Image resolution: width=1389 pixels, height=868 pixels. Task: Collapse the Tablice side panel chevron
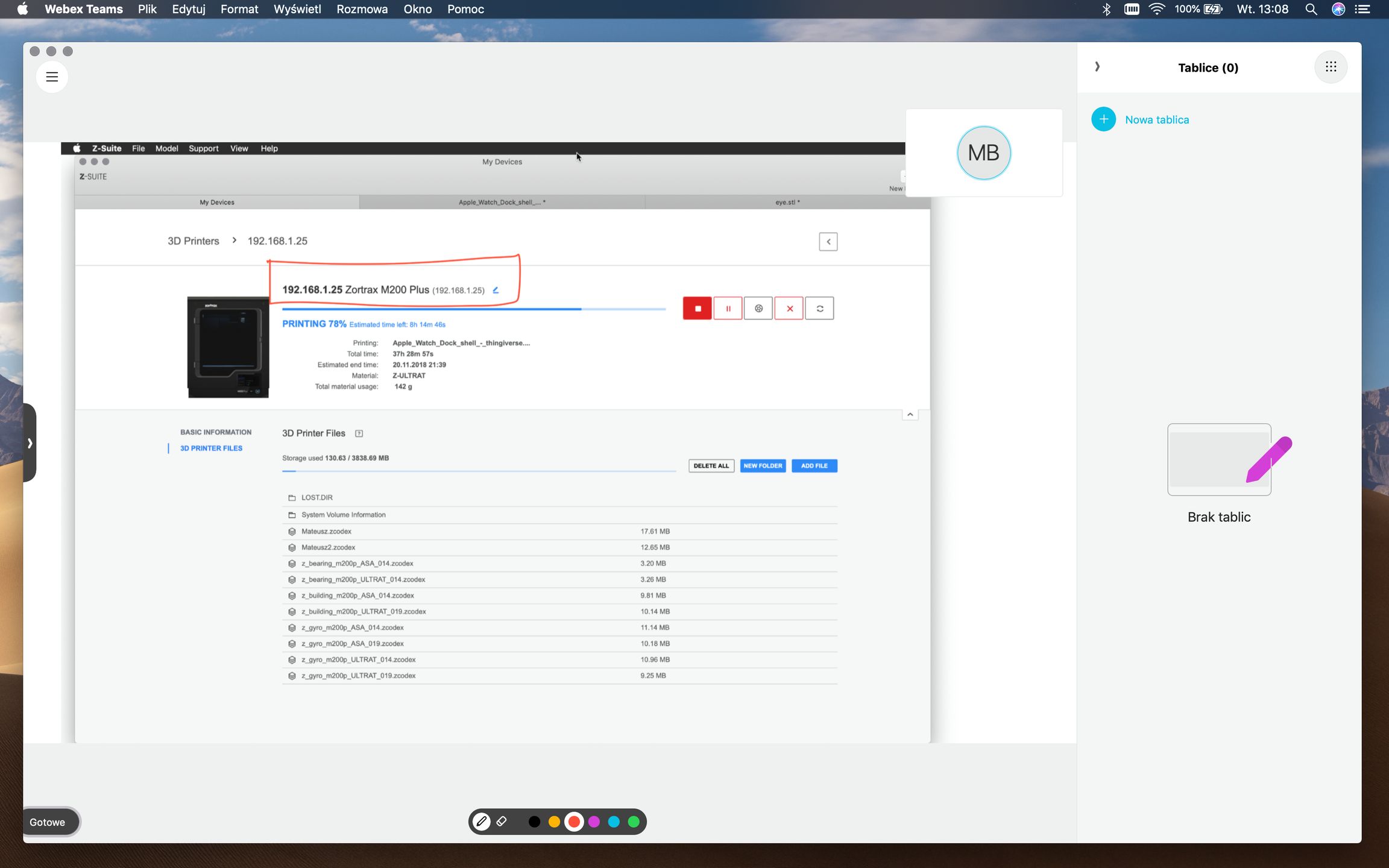coord(1097,67)
